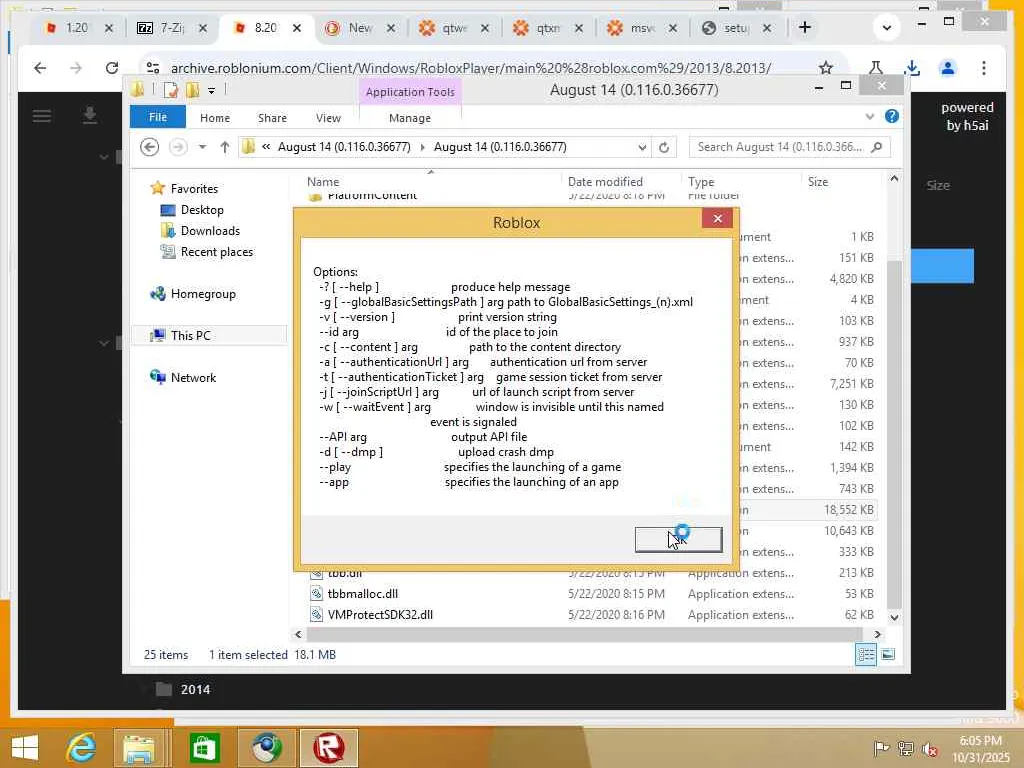This screenshot has width=1024, height=768.
Task: Switch to the Home ribbon tab
Action: coord(215,118)
